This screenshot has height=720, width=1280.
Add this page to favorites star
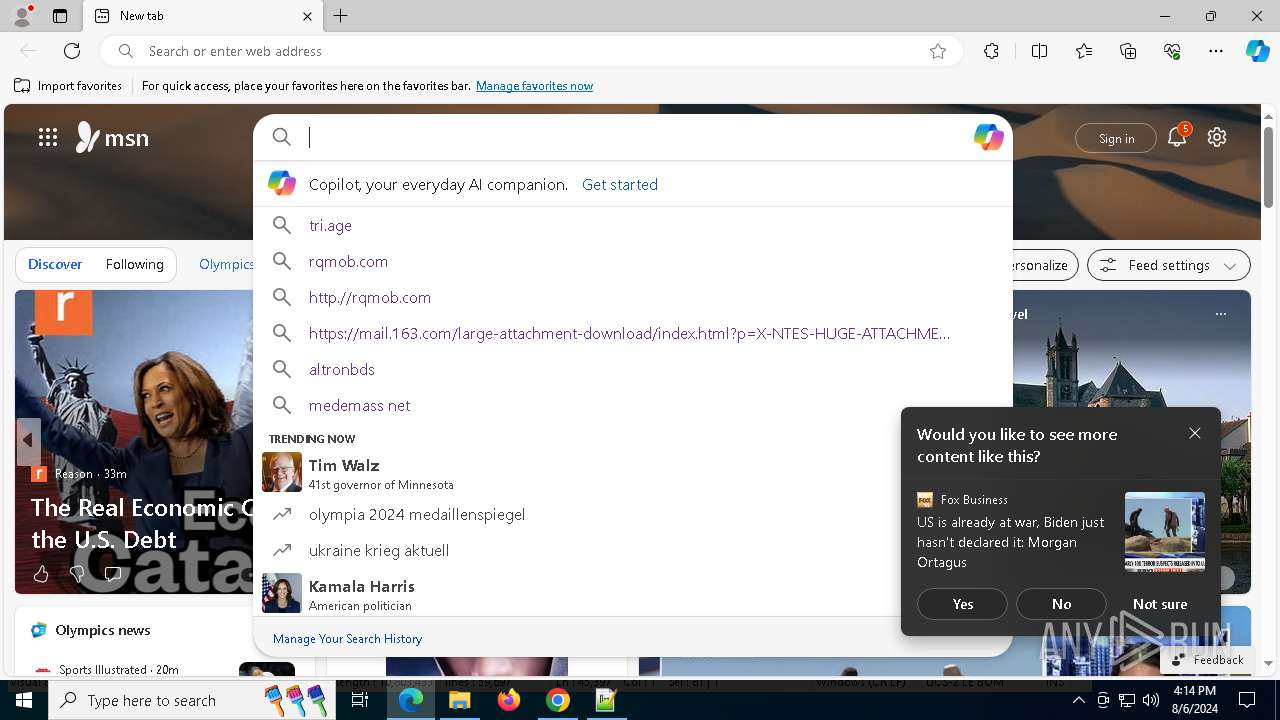click(x=938, y=51)
